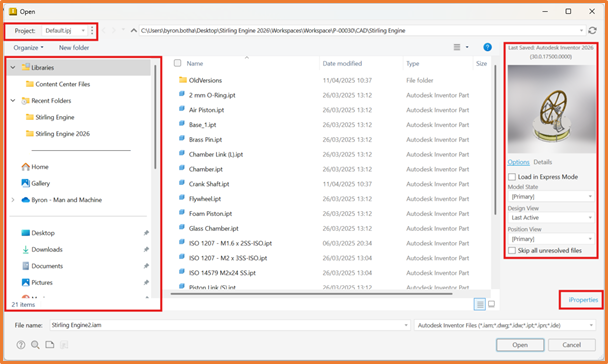Expand the File name history dropdown arrow
Screen dimensions: 608x364
(406, 325)
